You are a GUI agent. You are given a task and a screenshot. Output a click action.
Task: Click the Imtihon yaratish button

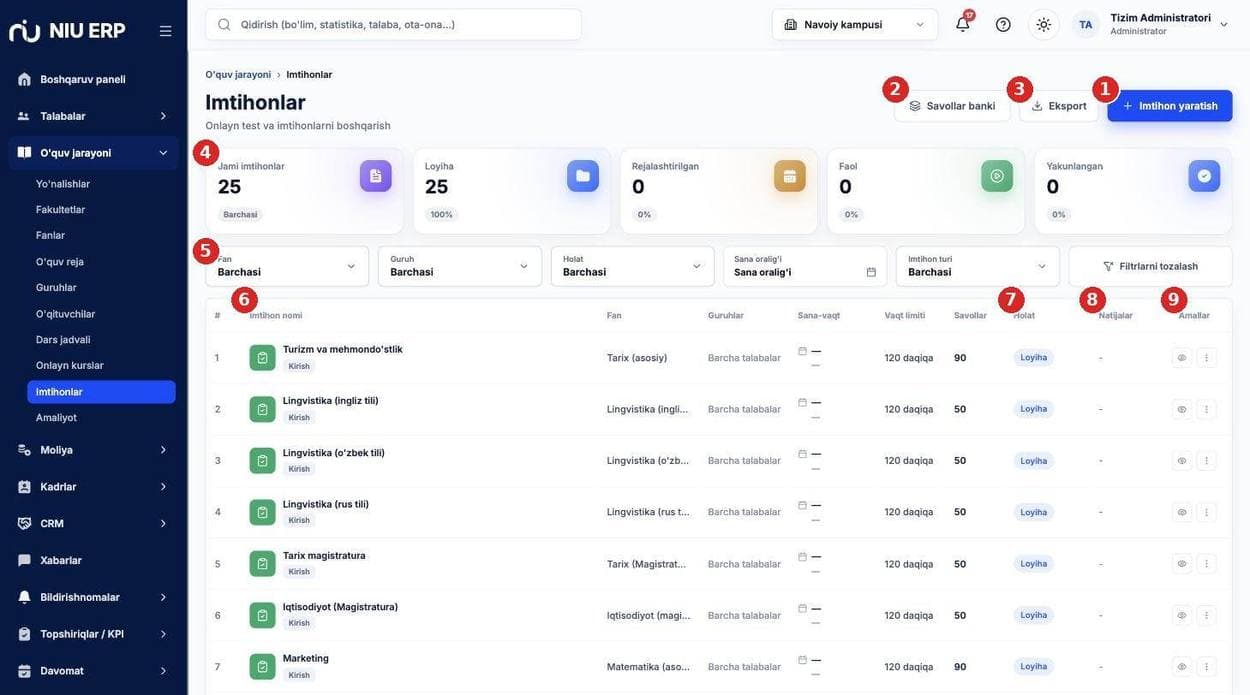[x=1170, y=106]
